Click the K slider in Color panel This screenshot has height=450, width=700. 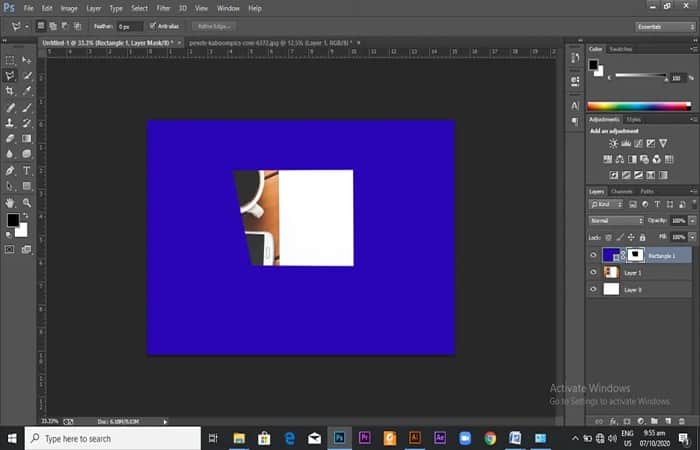point(641,76)
